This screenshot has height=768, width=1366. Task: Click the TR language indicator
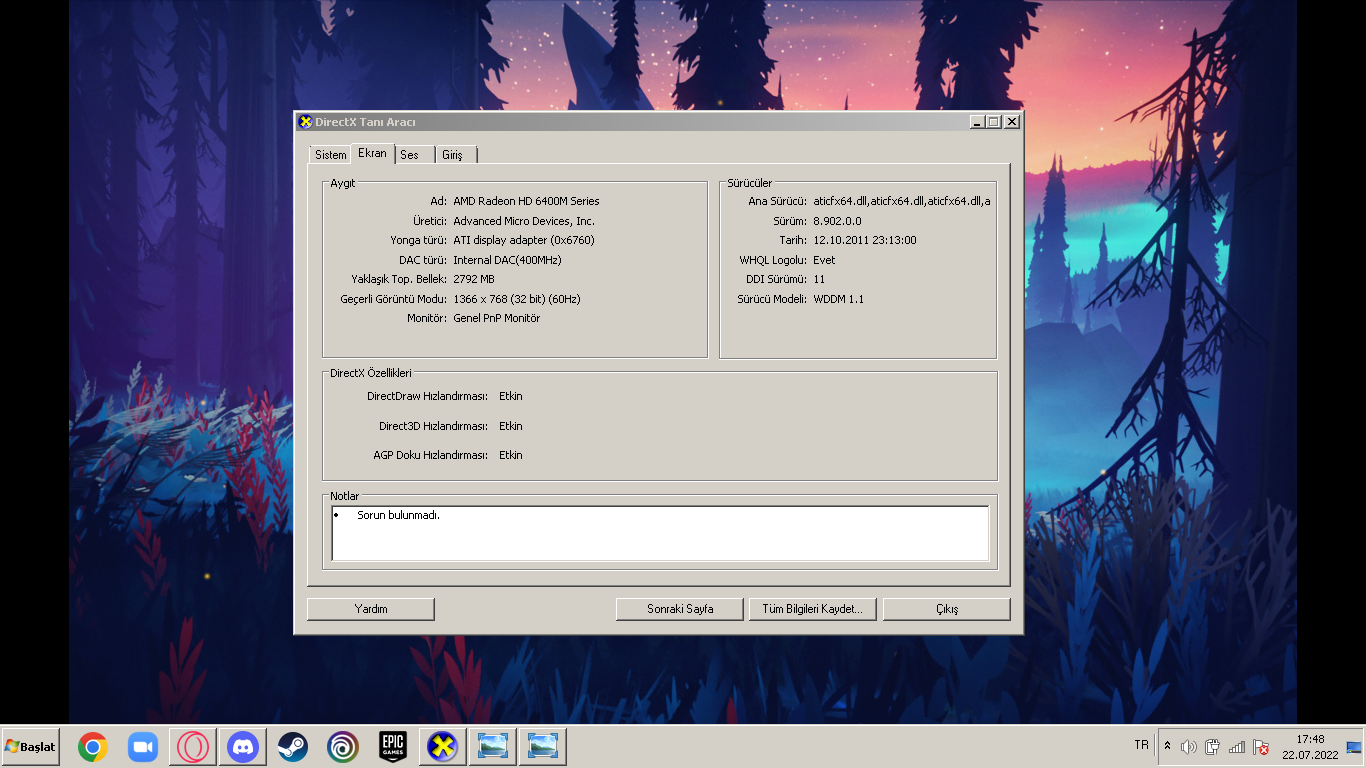pyautogui.click(x=1141, y=745)
